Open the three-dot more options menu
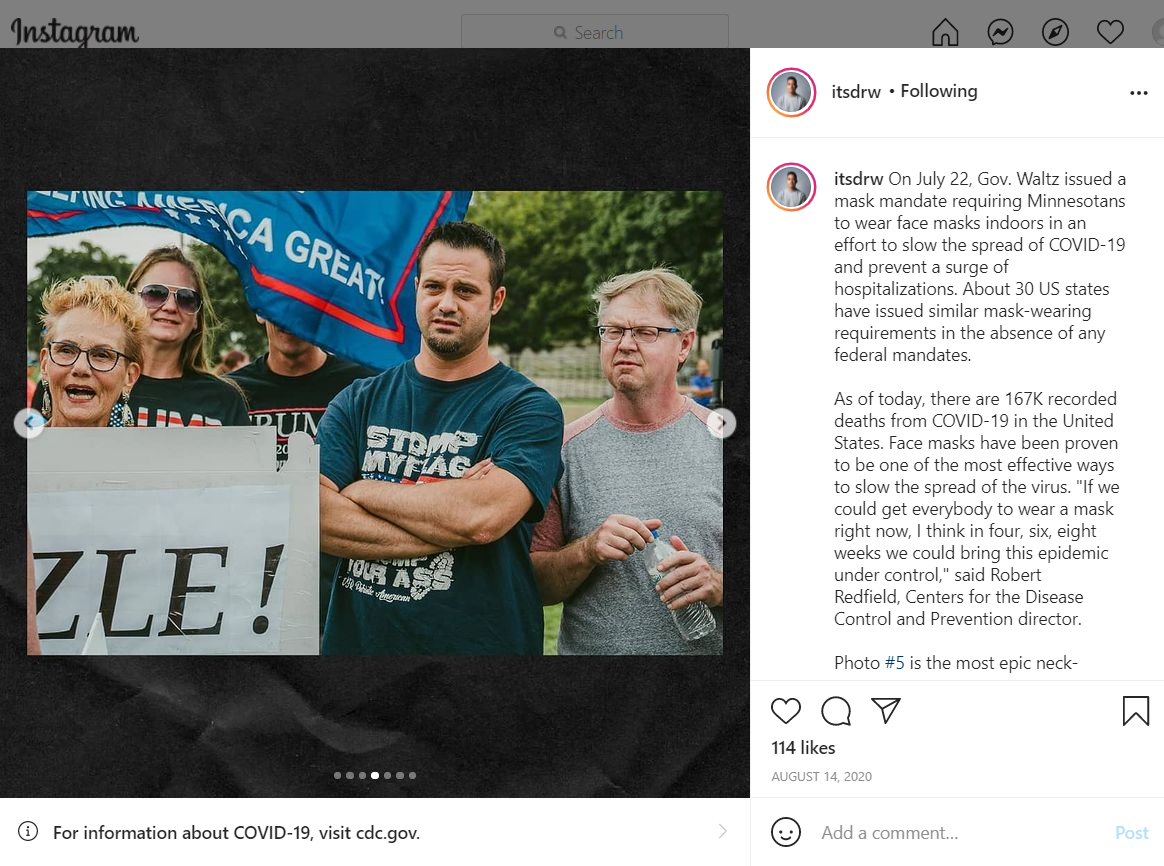Screen dimensions: 1164x866 (1139, 93)
